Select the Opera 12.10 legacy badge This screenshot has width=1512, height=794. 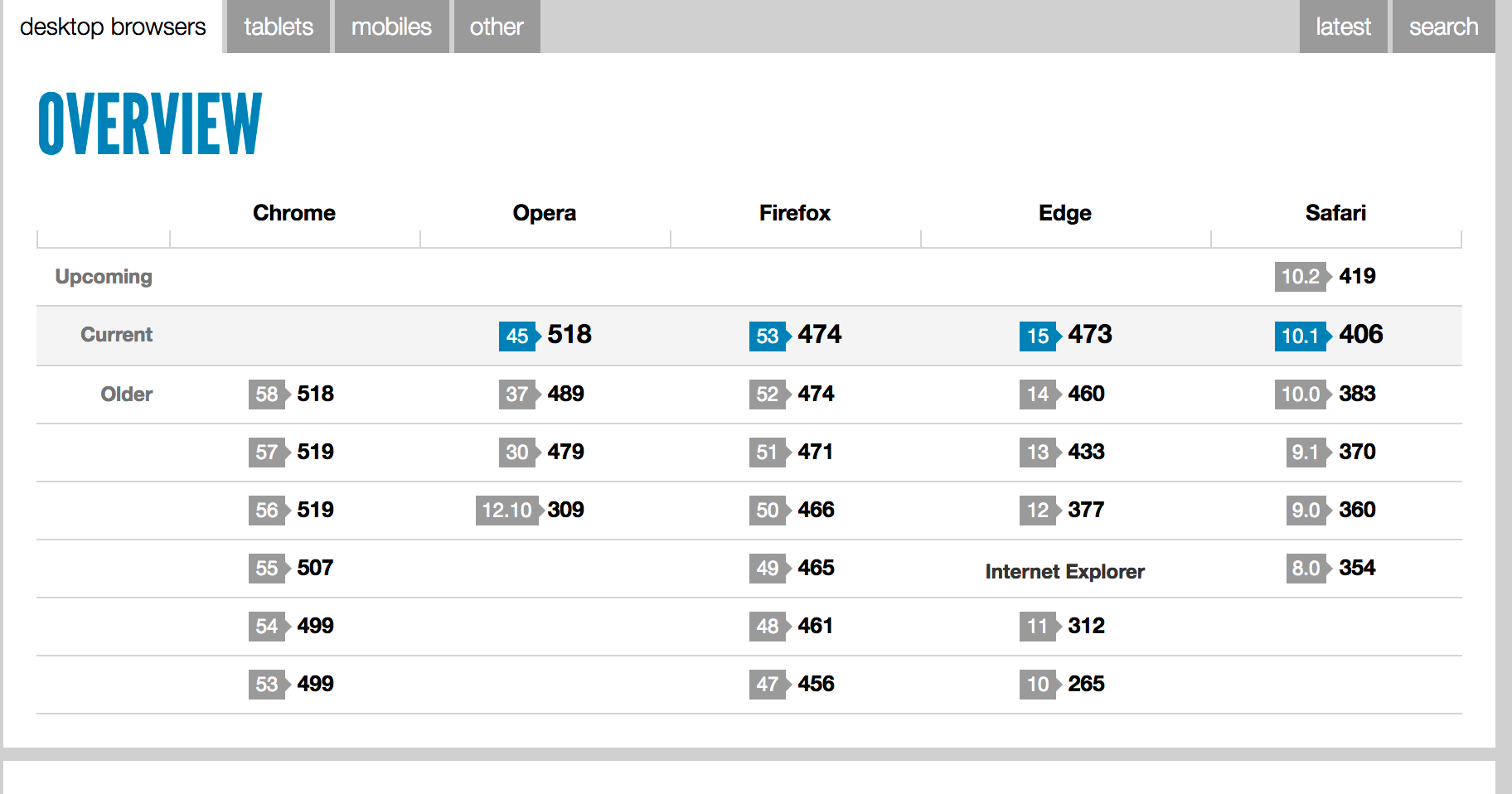point(507,511)
